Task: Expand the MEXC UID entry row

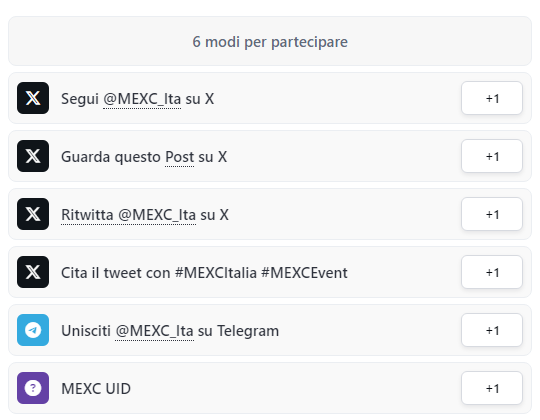Action: tap(270, 388)
